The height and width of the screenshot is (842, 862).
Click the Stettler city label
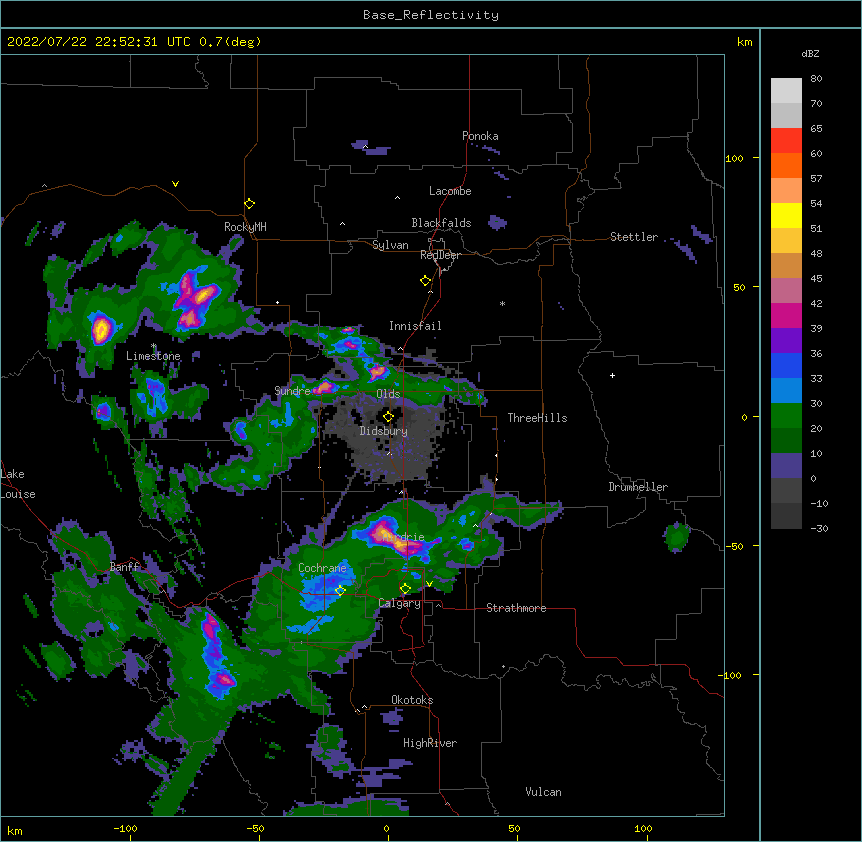[634, 237]
